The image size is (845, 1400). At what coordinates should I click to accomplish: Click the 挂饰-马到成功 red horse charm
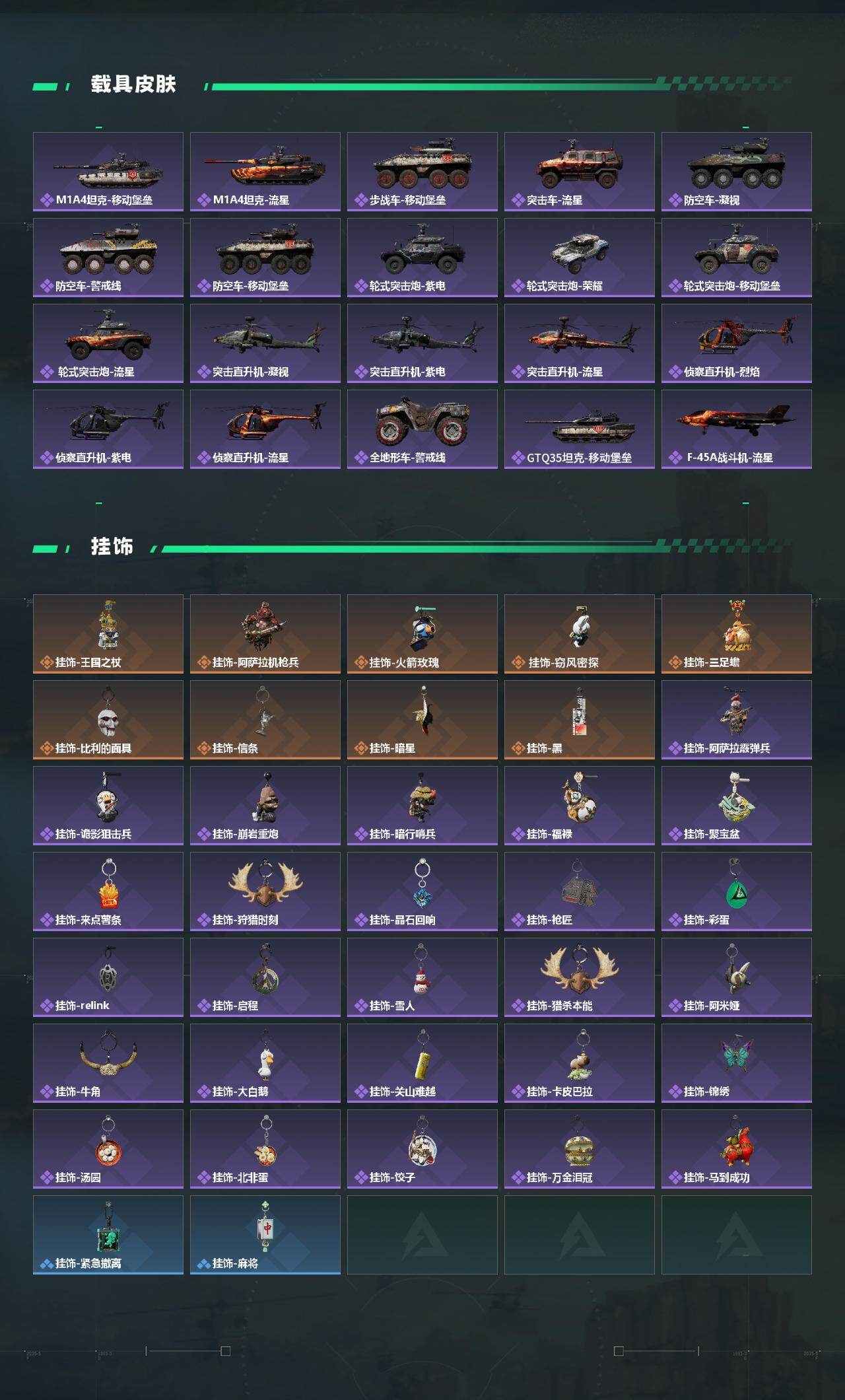[x=737, y=1149]
